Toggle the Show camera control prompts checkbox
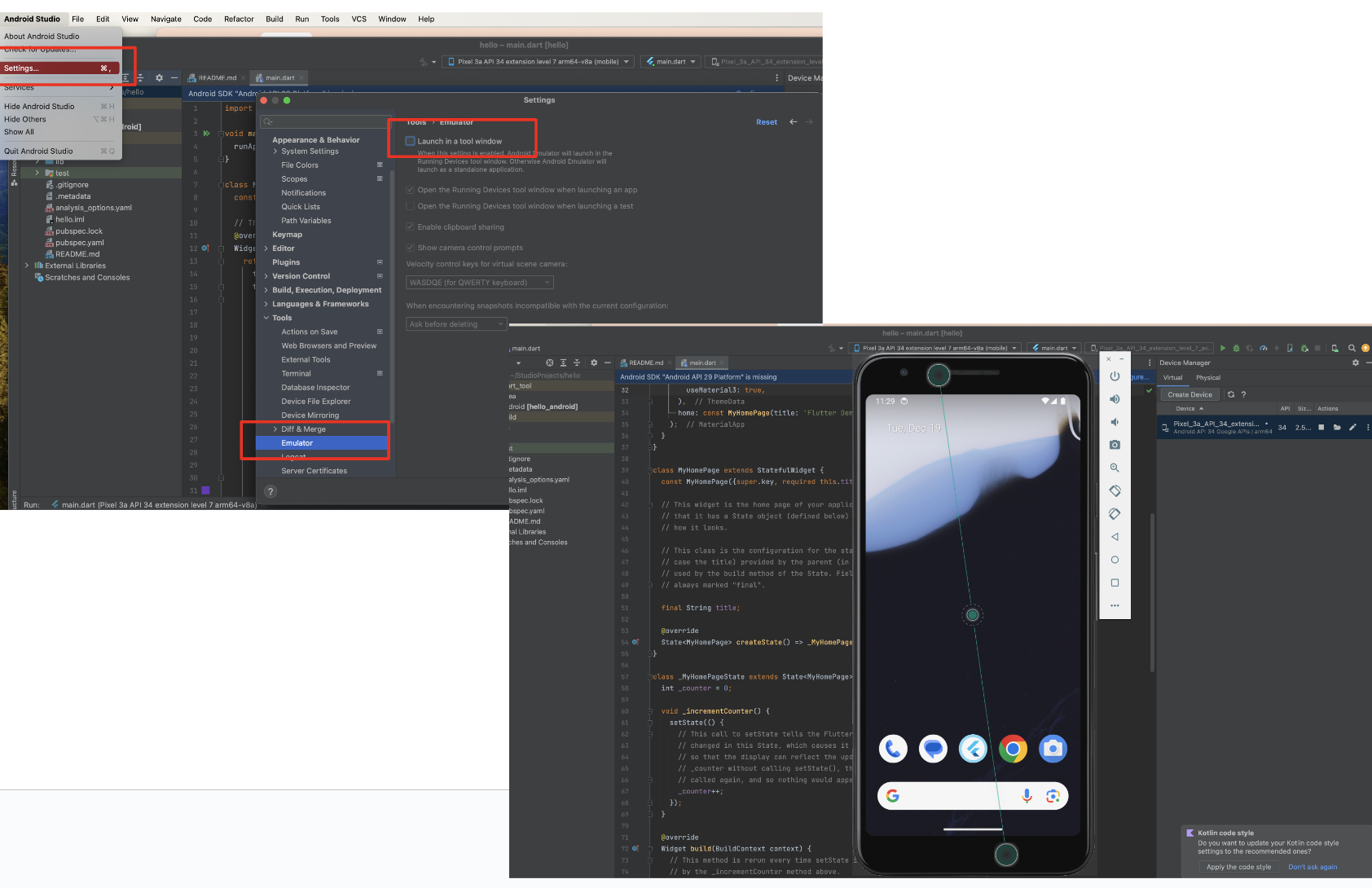 coord(411,248)
